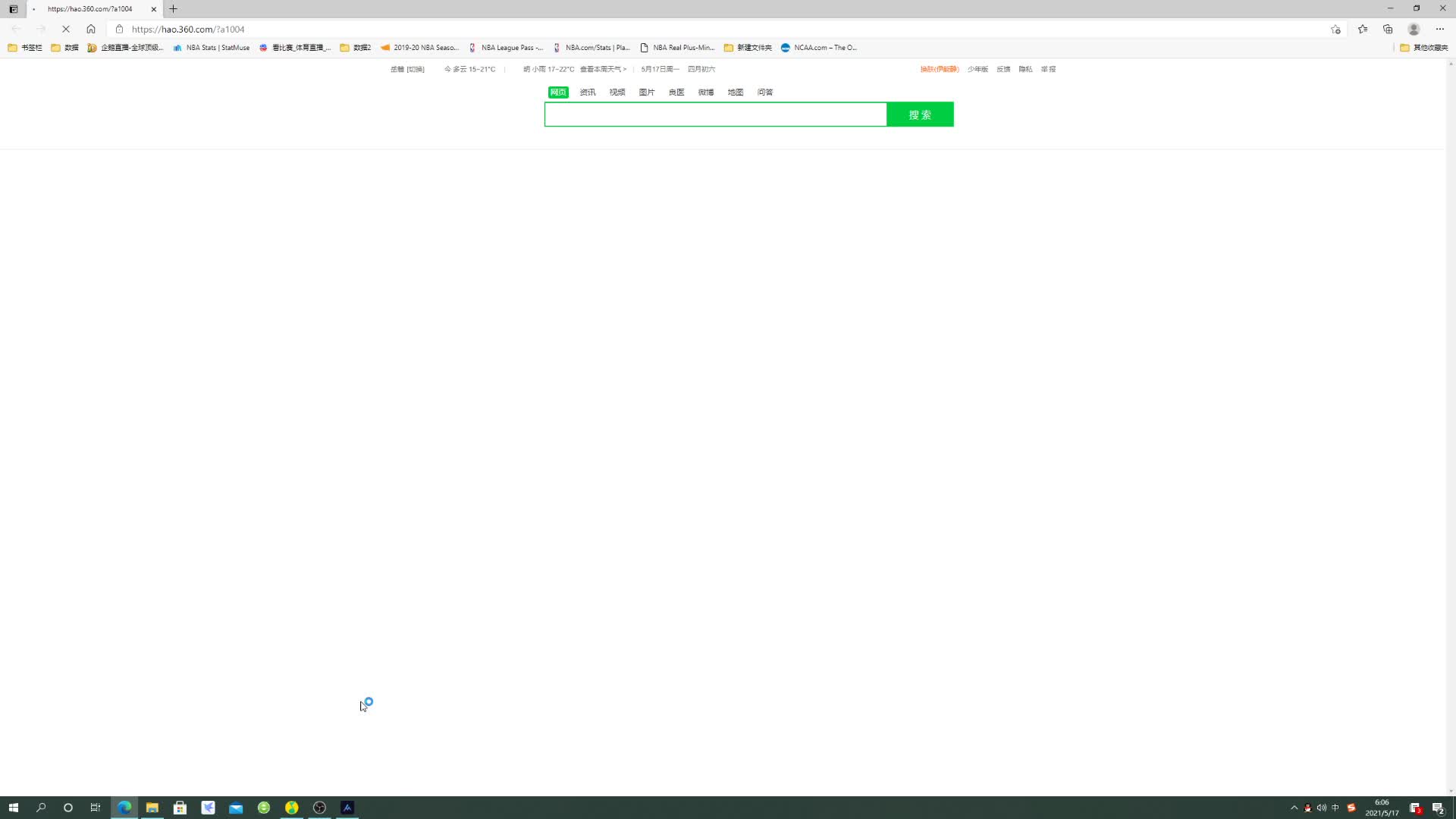
Task: Stop the page from loading
Action: point(66,29)
